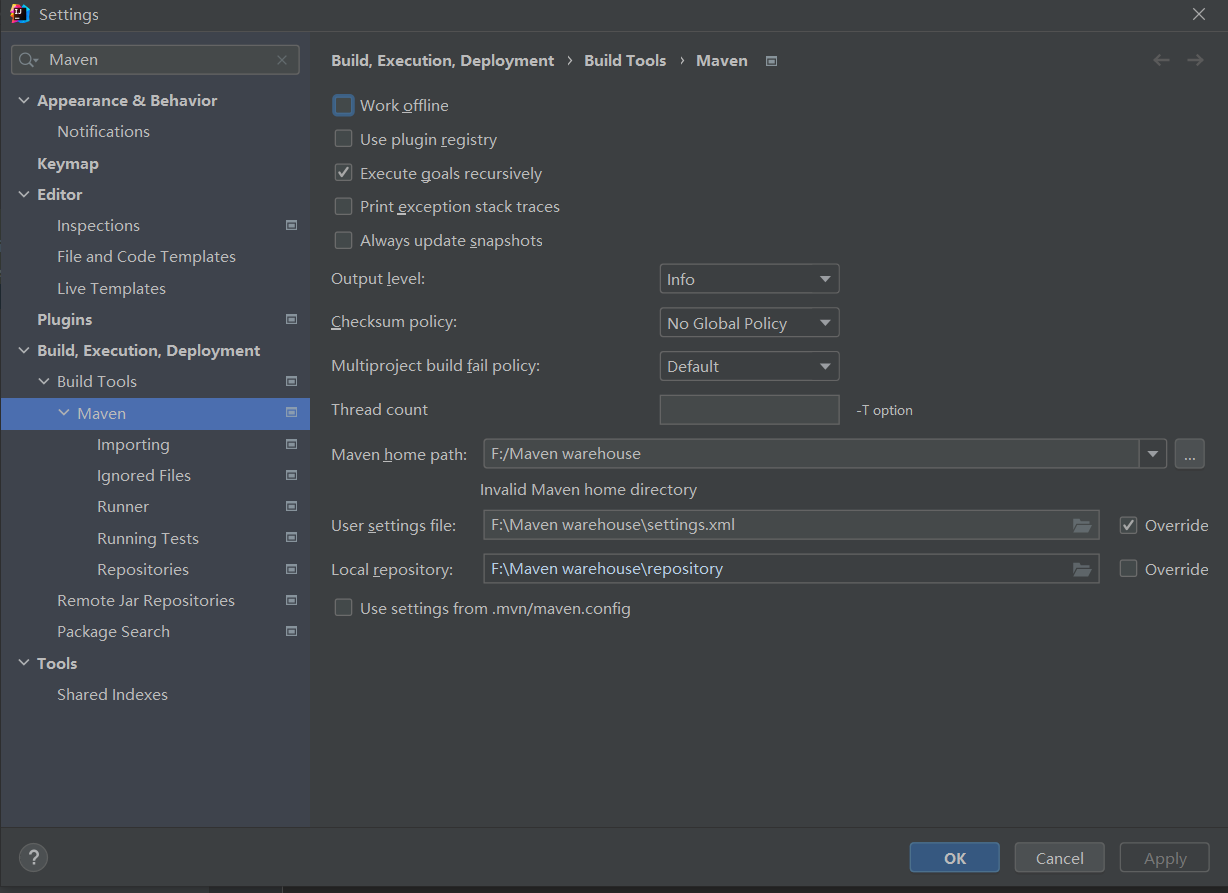
Task: Click the Cancel button
Action: tap(1060, 858)
